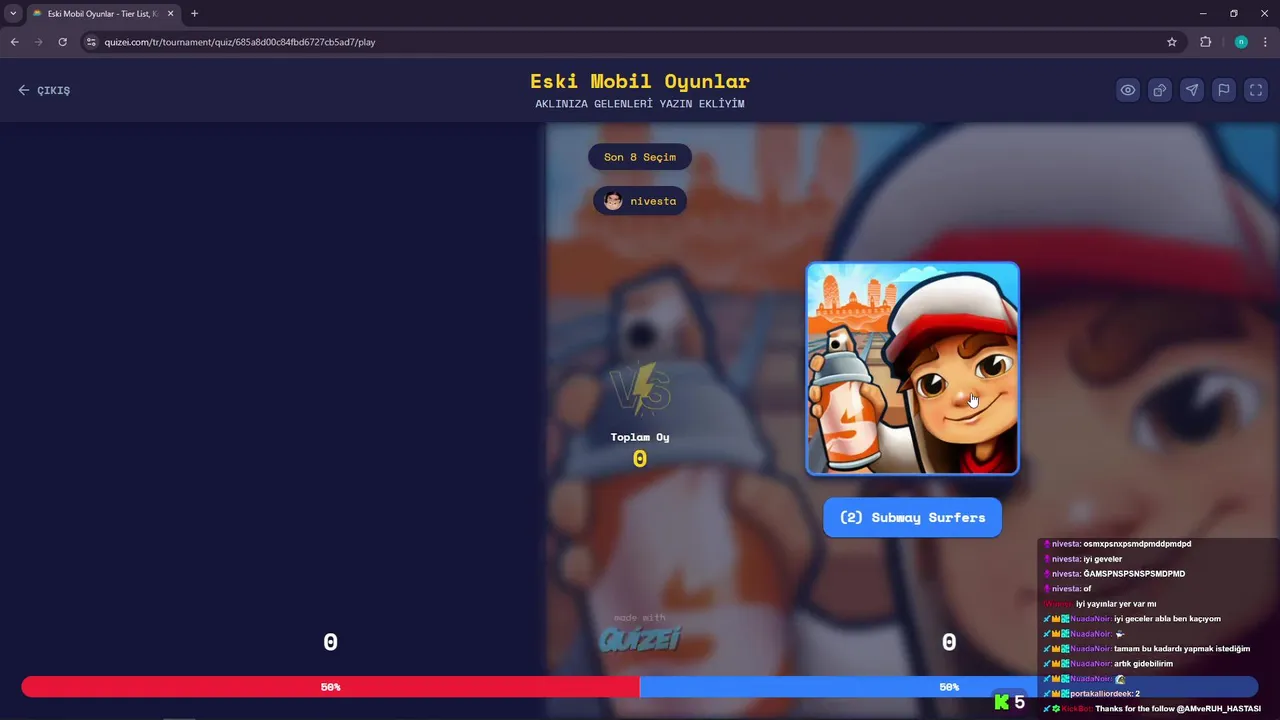Image resolution: width=1280 pixels, height=720 pixels.
Task: Vote with the (2) Subway Surfers button
Action: coord(912,517)
